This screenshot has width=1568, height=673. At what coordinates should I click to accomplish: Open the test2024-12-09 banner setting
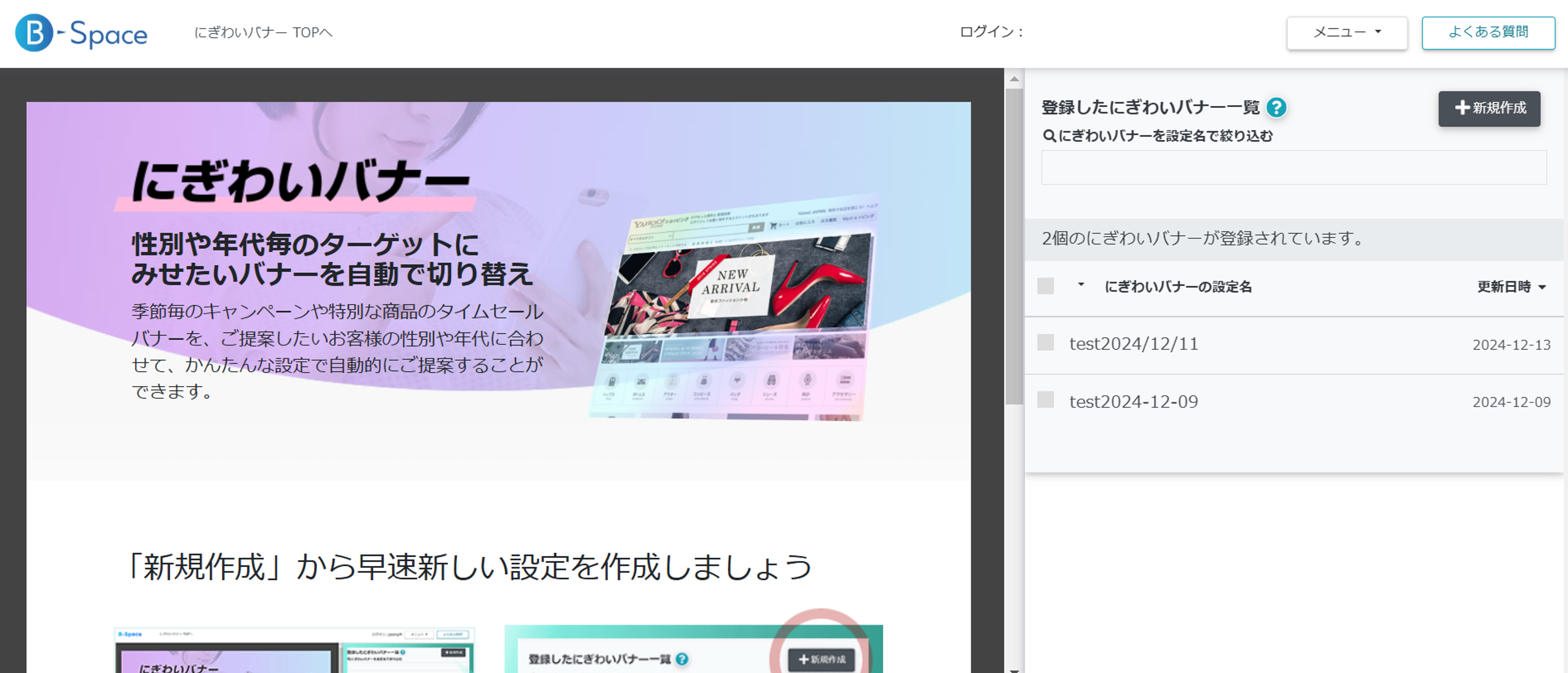click(1133, 402)
